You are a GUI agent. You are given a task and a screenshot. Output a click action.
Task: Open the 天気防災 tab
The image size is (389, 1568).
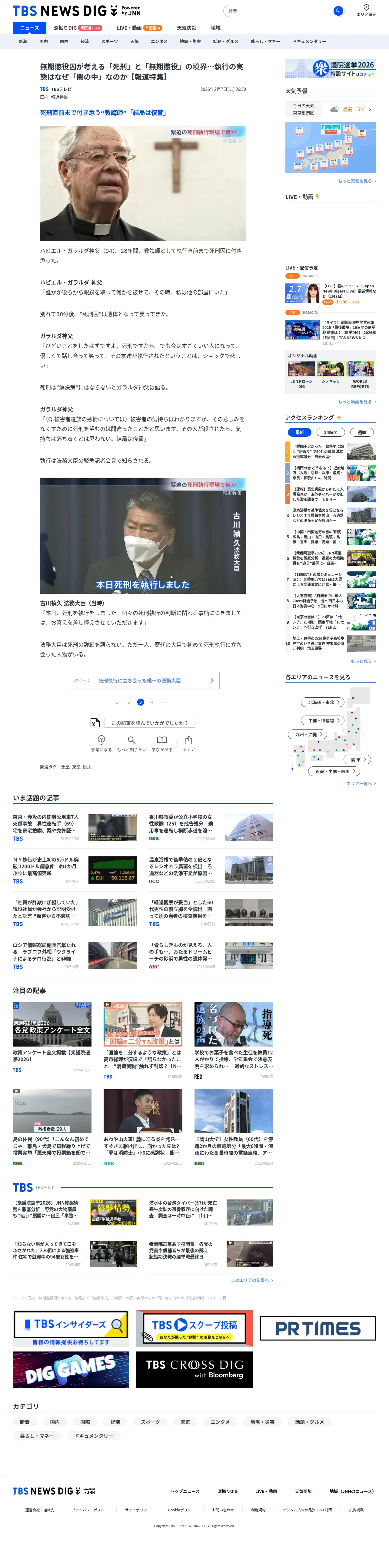186,28
